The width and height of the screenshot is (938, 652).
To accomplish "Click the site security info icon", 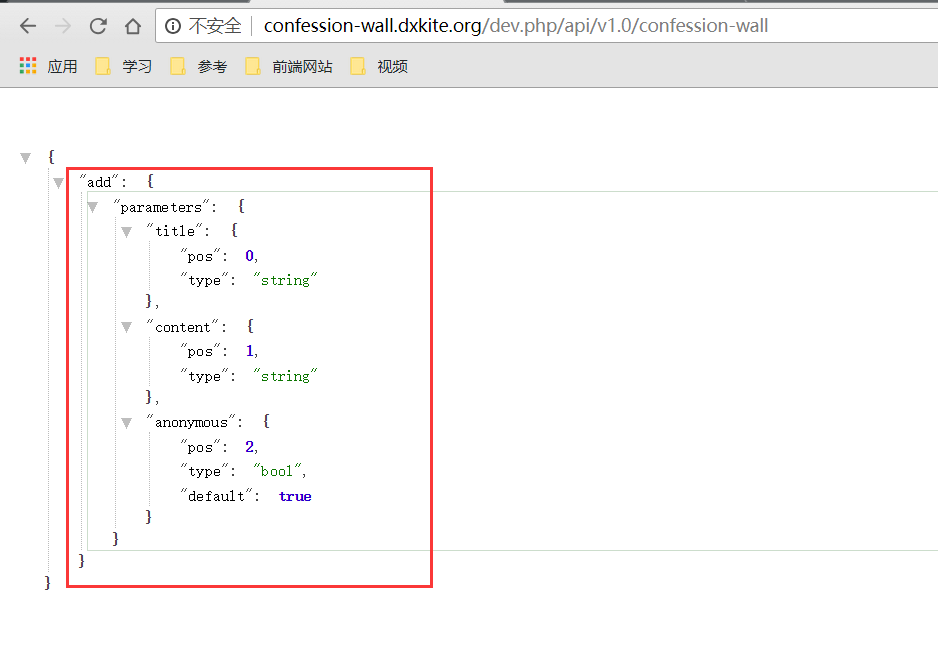I will (x=174, y=26).
